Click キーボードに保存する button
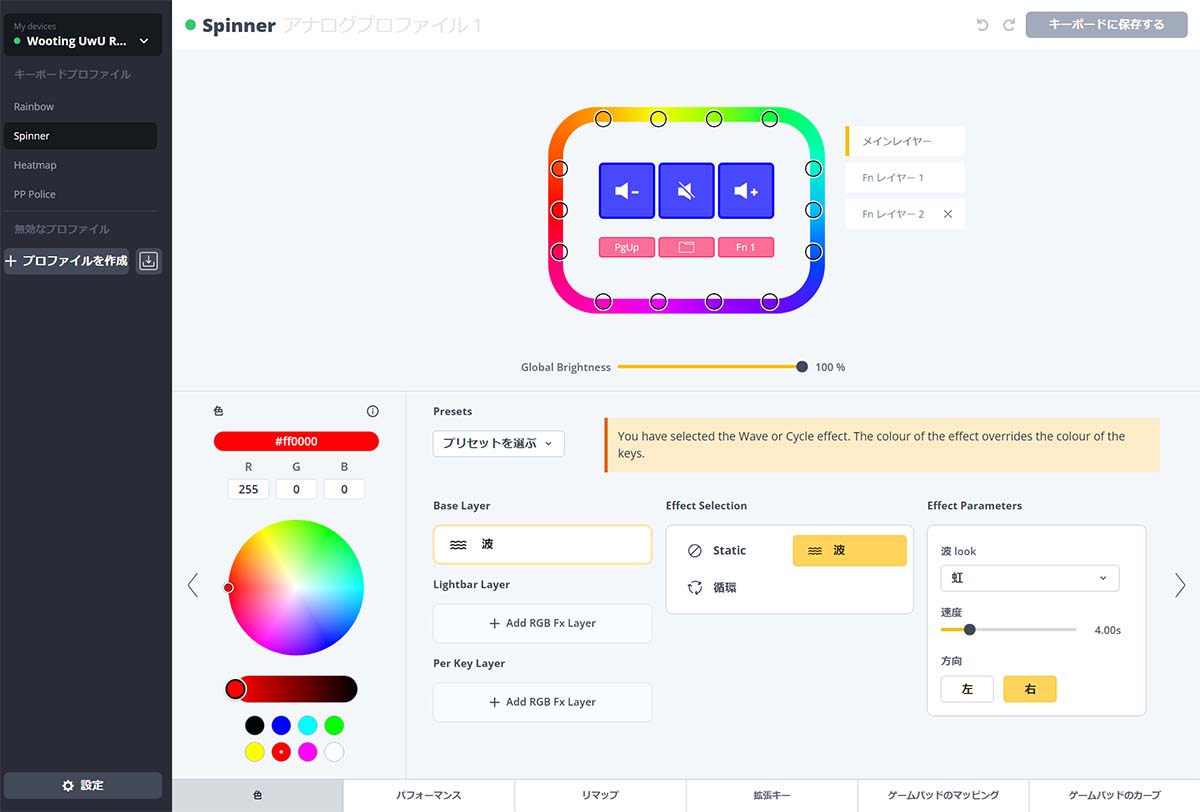 pyautogui.click(x=1106, y=25)
